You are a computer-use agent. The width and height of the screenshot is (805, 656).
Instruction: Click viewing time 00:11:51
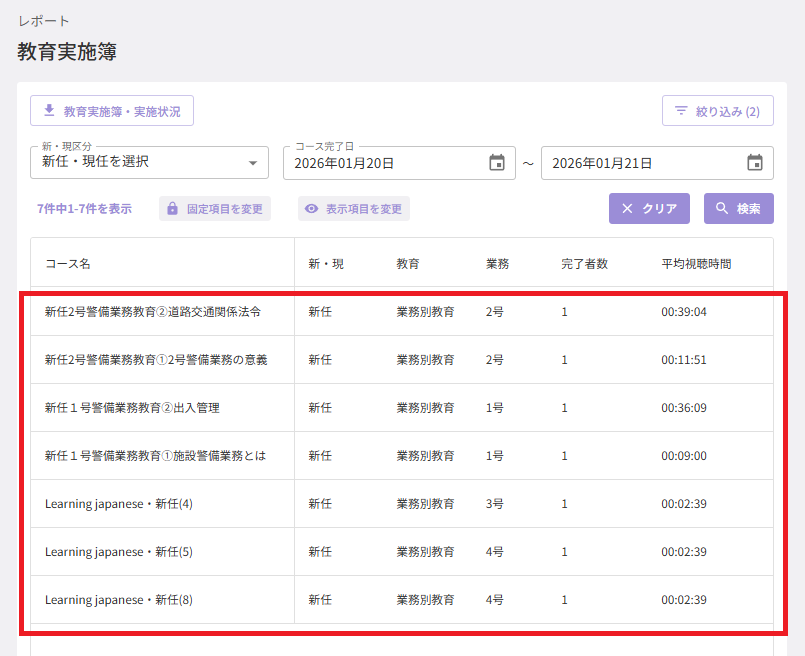click(684, 360)
